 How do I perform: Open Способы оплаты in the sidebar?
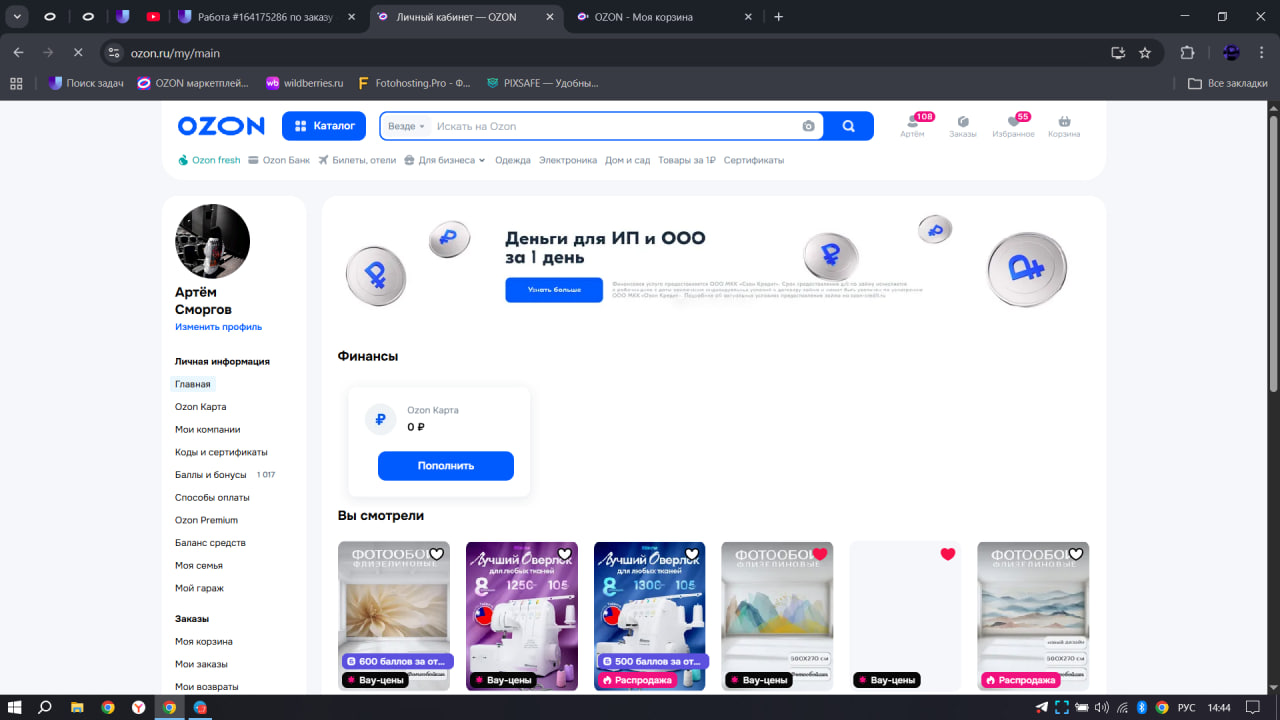212,498
